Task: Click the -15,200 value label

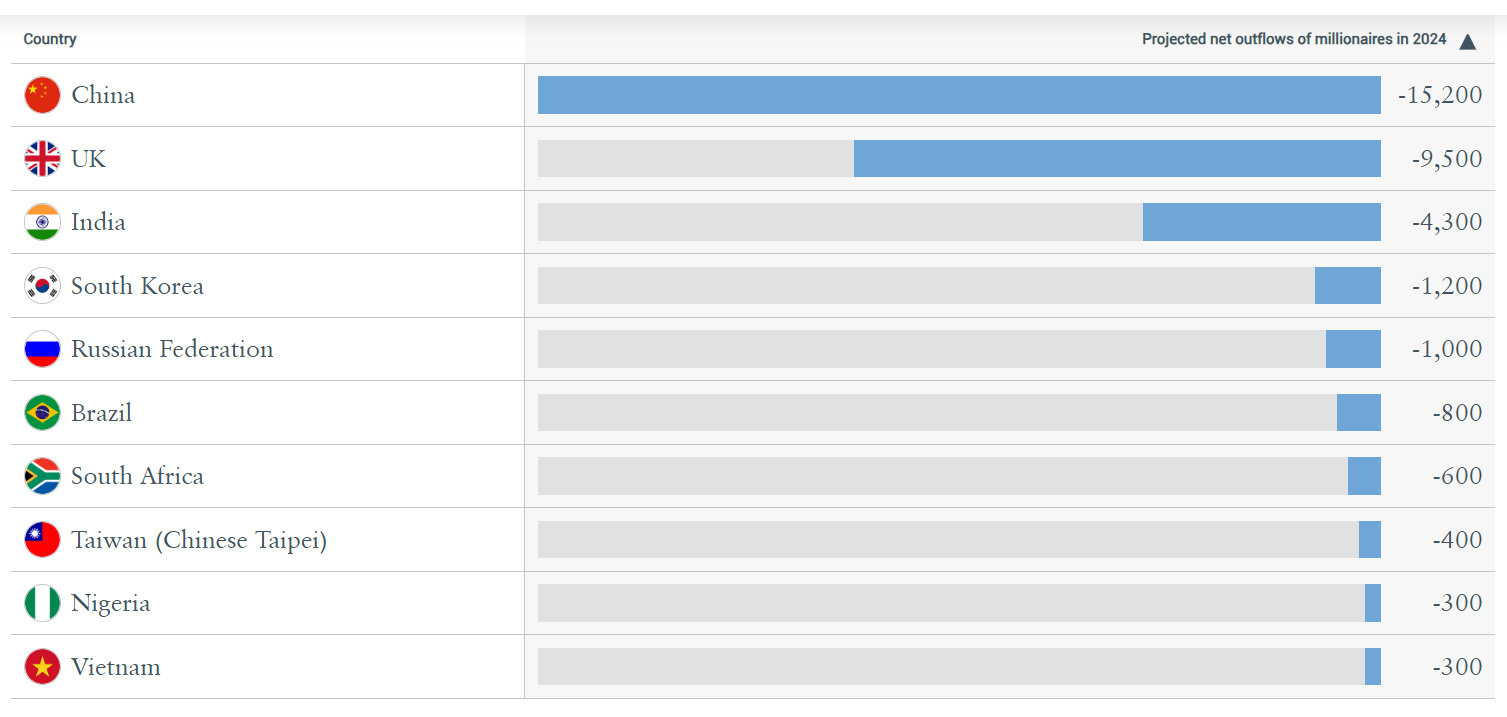Action: point(1439,95)
